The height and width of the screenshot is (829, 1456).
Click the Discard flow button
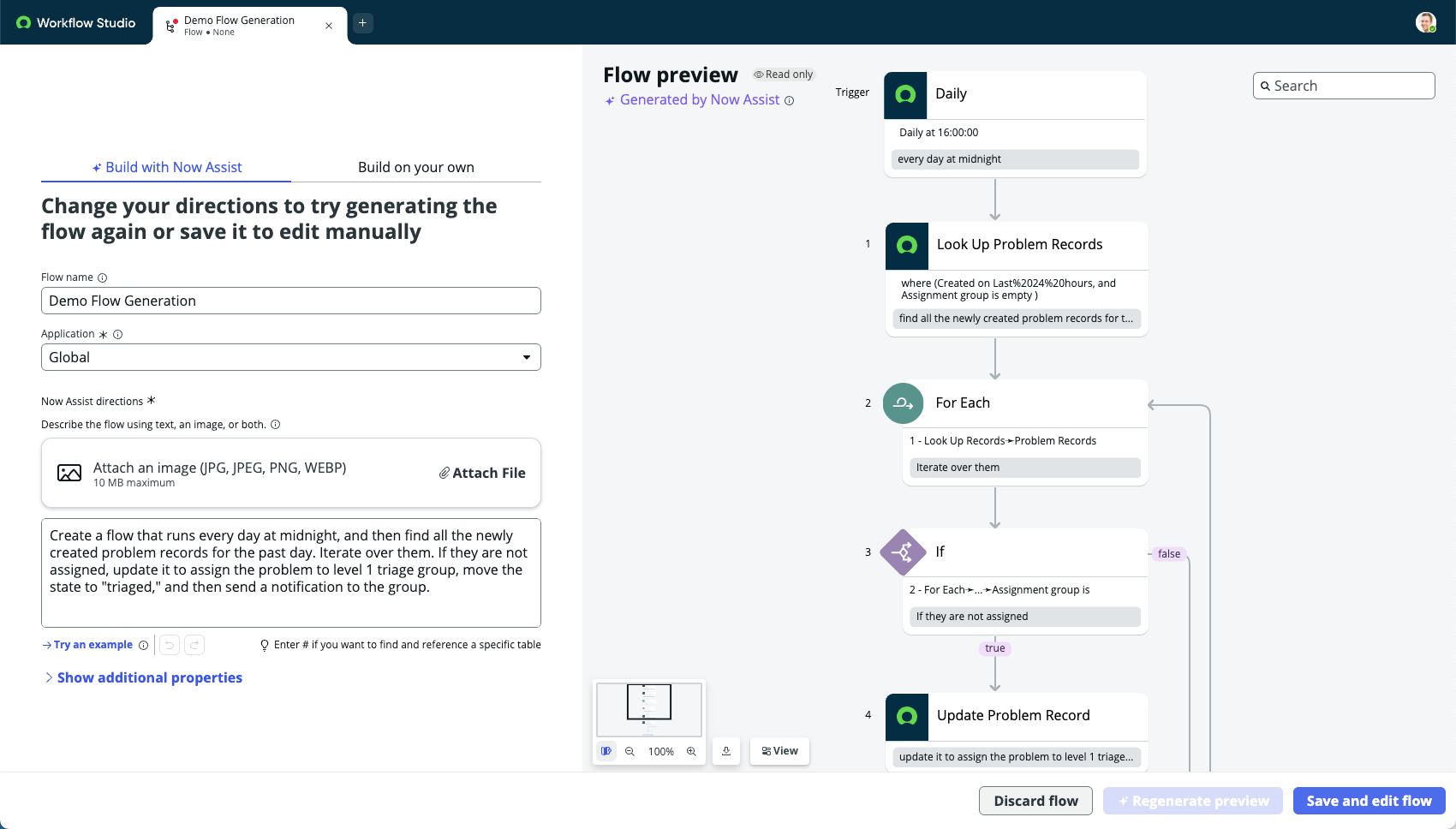point(1035,801)
